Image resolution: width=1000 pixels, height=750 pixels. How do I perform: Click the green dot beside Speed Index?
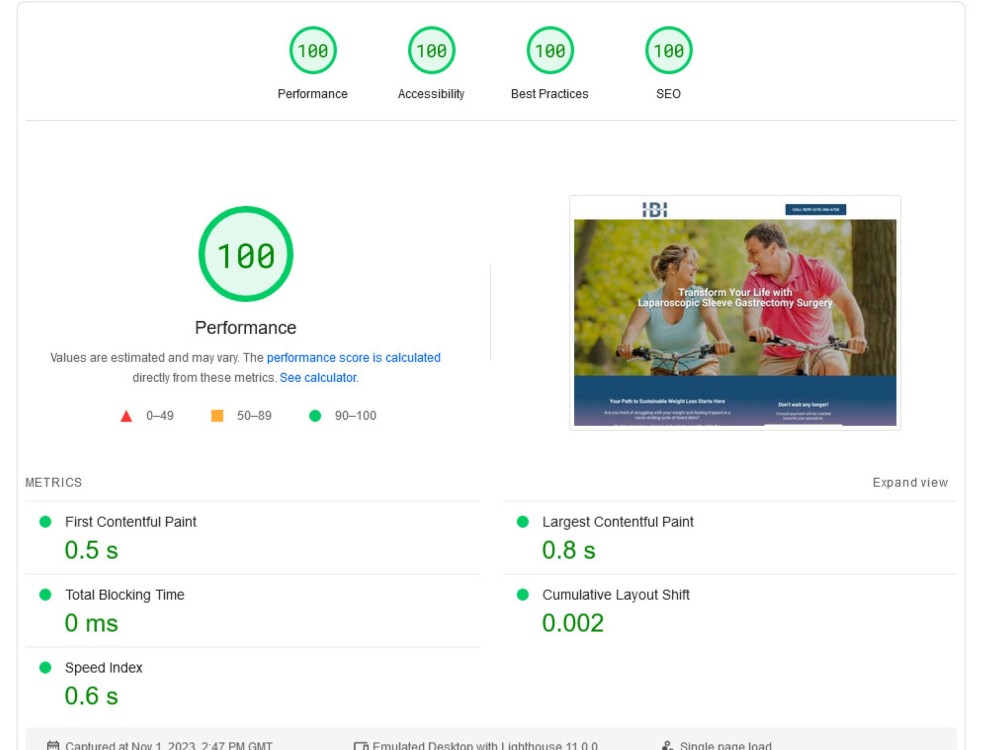point(45,668)
